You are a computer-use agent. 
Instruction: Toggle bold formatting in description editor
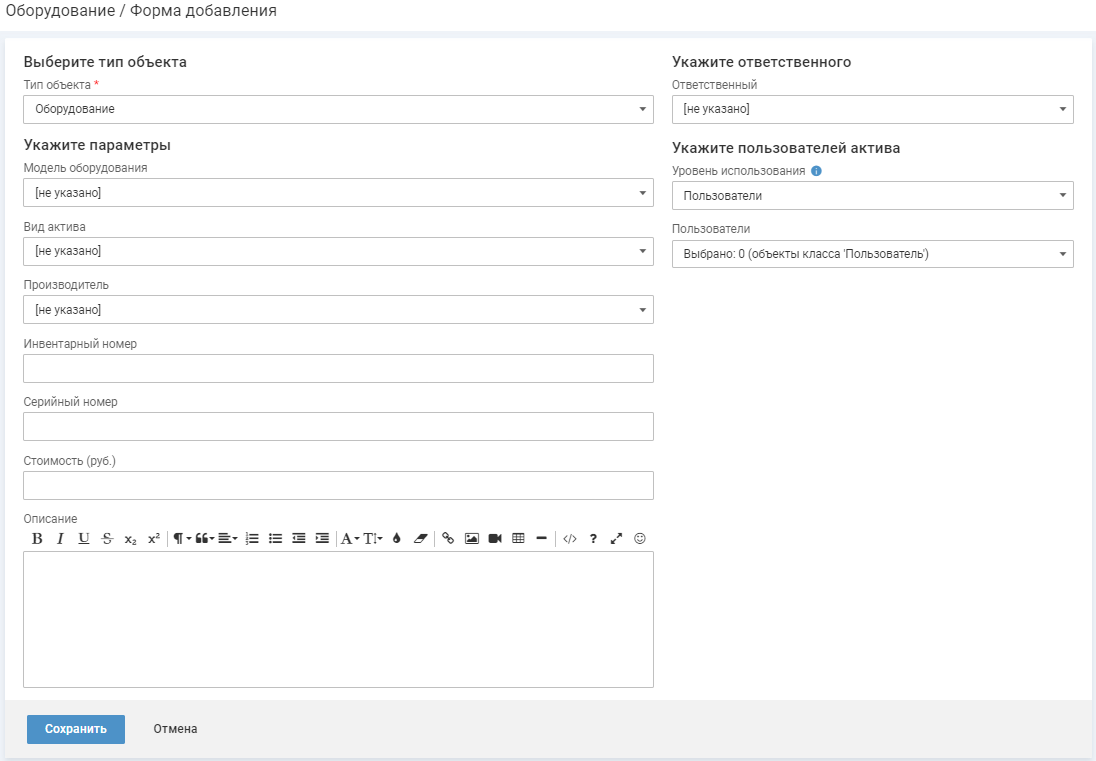(x=37, y=538)
